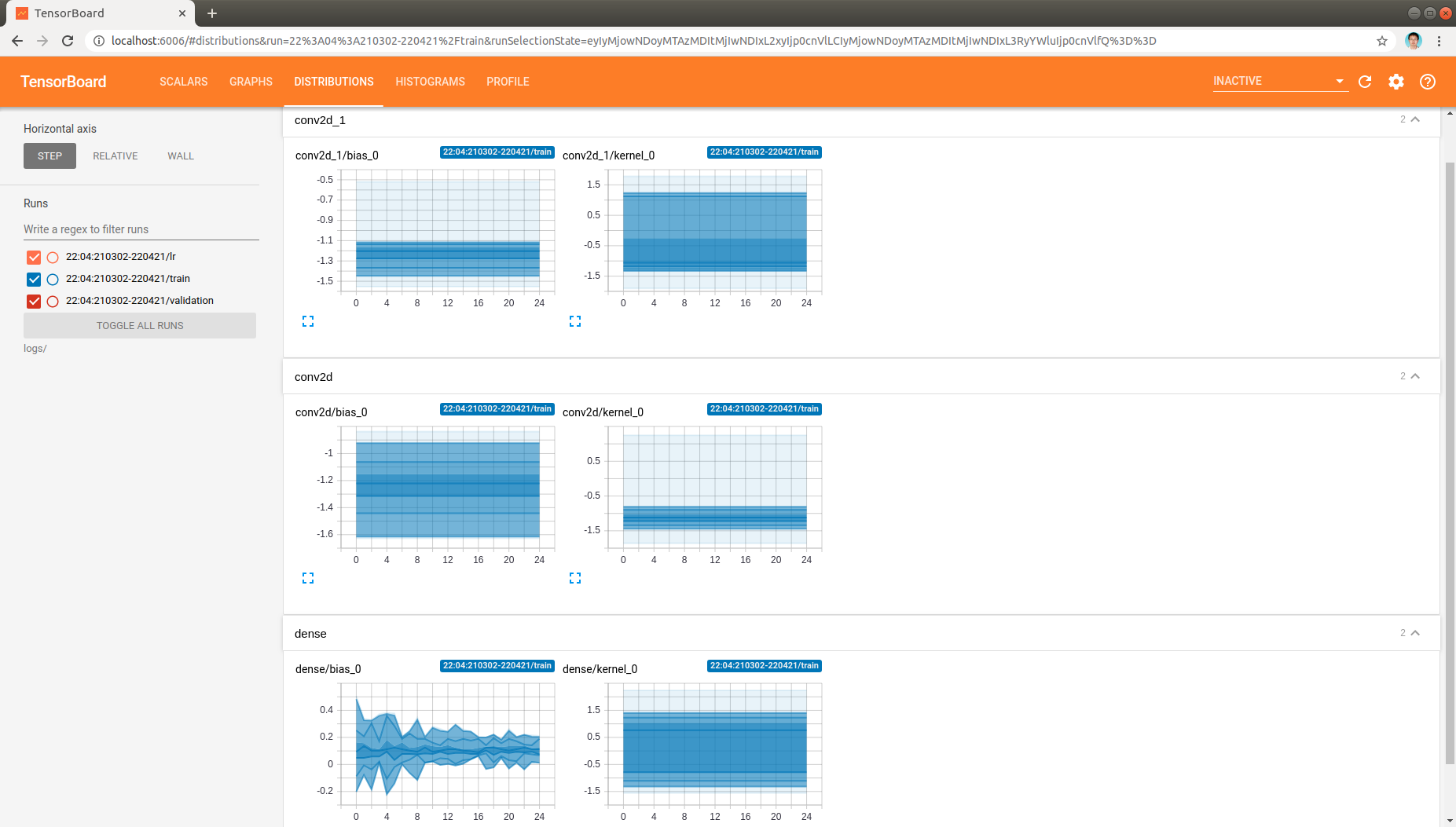Open the INACTIVE dashboards dropdown
The height and width of the screenshot is (827, 1456).
click(1280, 81)
